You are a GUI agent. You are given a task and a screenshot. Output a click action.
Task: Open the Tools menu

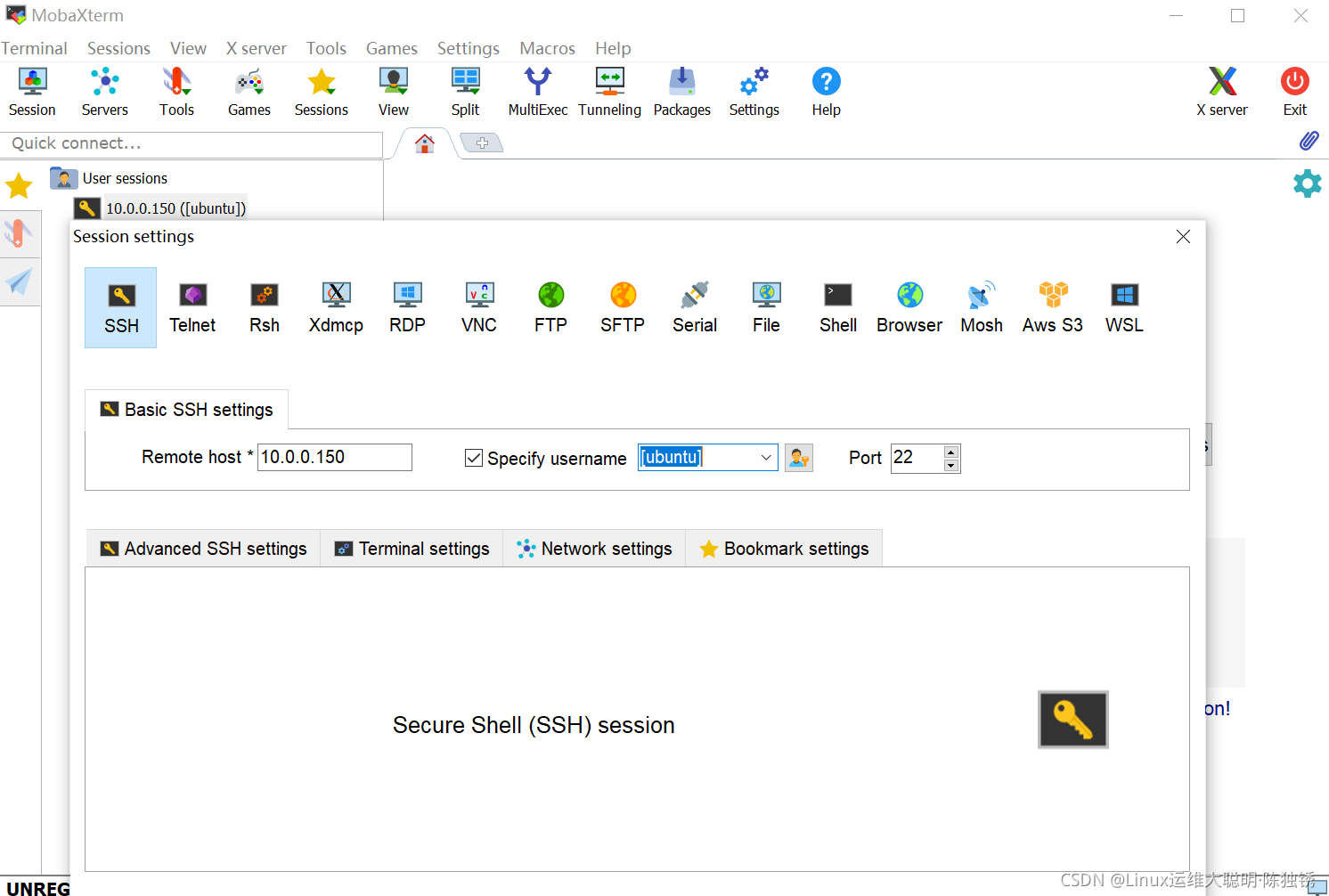click(326, 48)
